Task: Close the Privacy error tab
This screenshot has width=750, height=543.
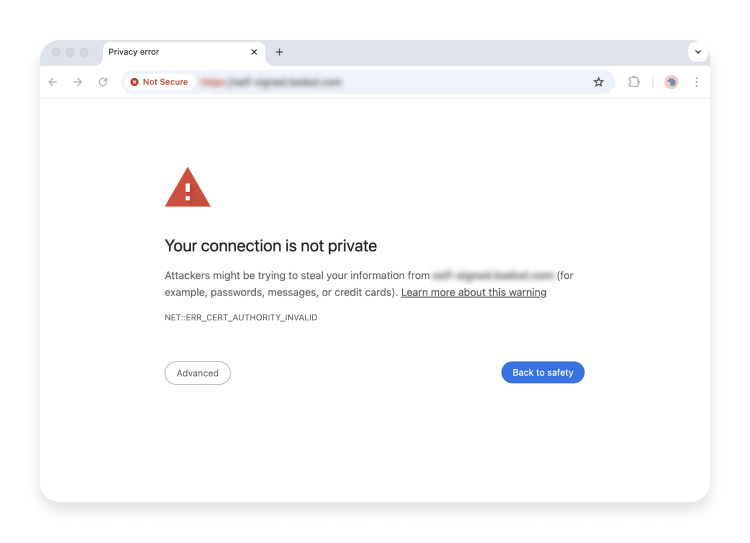Action: point(254,52)
